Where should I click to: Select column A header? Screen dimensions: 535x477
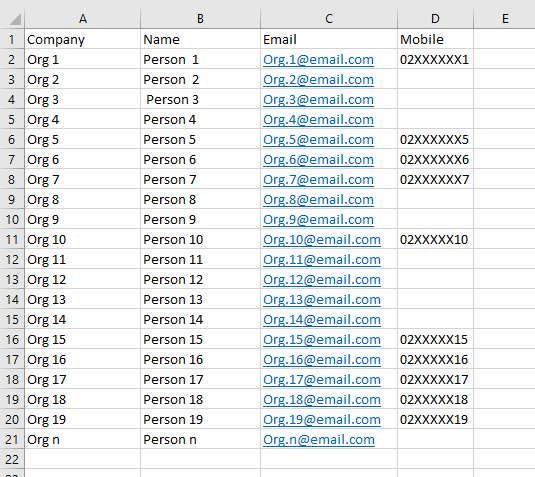[83, 19]
